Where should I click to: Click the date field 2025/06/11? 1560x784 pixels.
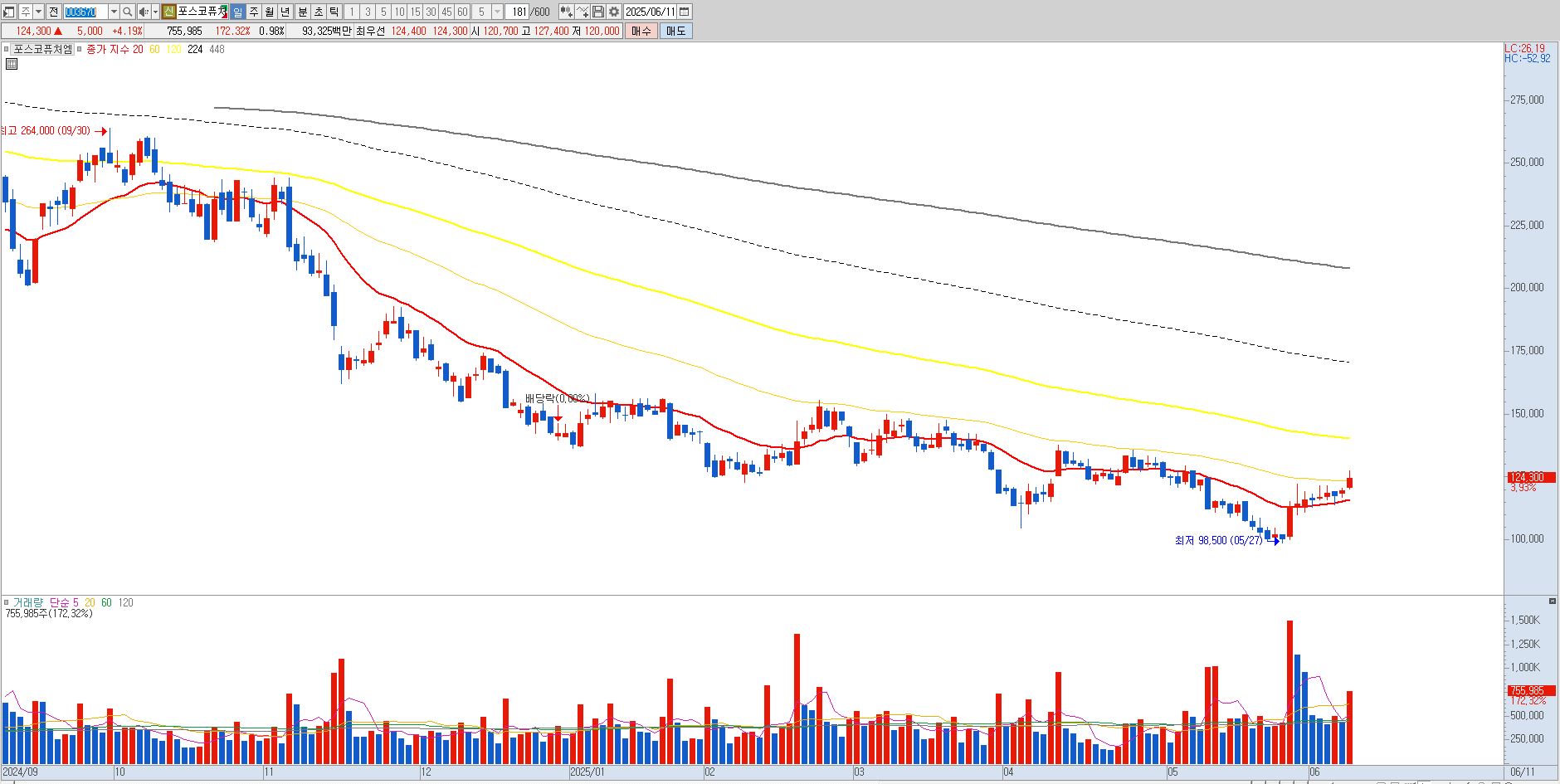pos(650,12)
